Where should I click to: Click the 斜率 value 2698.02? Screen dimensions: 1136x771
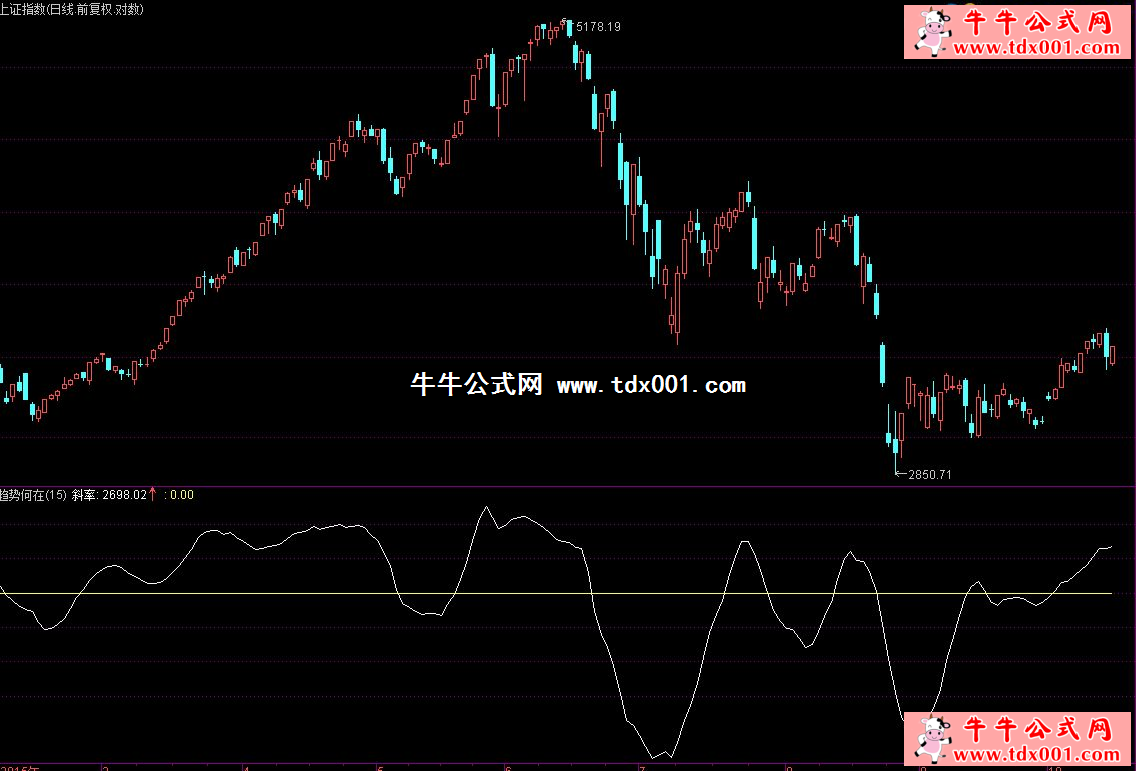pos(124,494)
